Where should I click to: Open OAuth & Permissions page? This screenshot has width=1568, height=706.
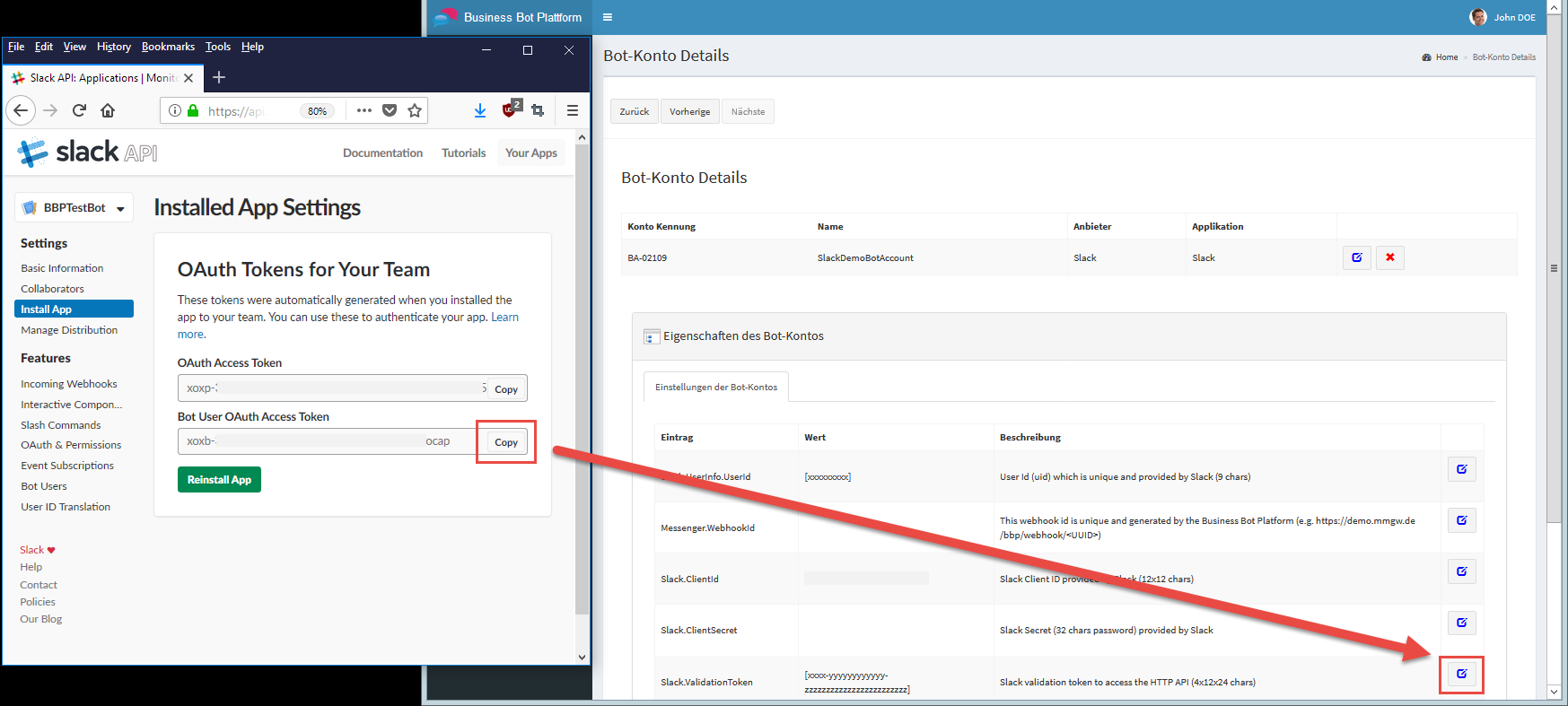coord(71,445)
